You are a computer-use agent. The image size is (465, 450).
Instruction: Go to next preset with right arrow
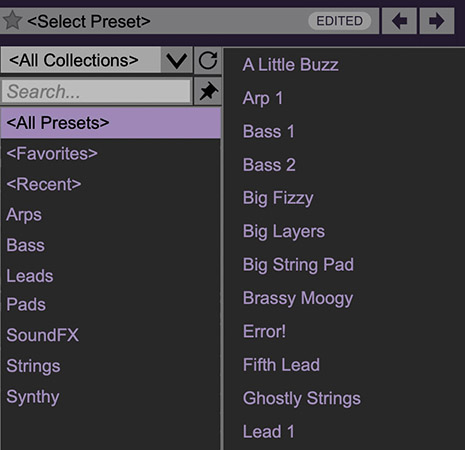click(x=437, y=21)
